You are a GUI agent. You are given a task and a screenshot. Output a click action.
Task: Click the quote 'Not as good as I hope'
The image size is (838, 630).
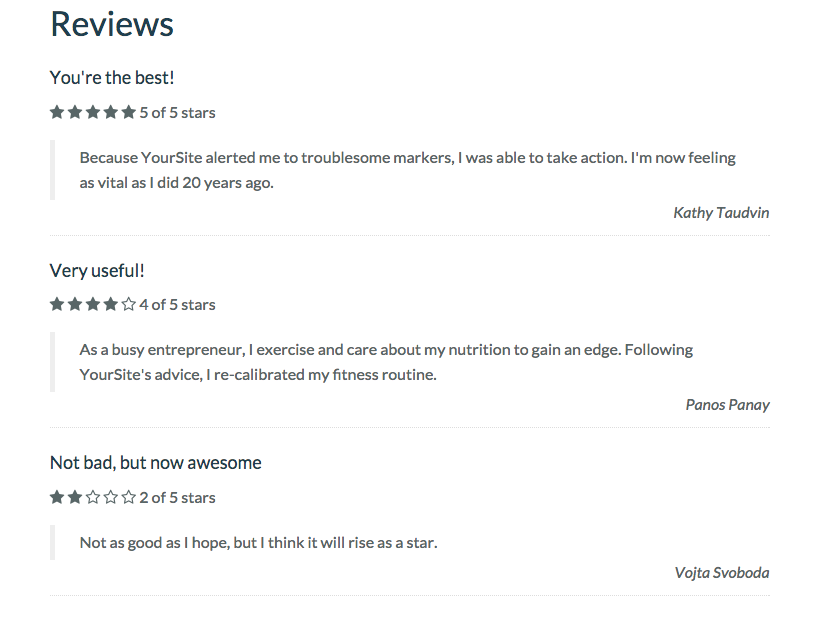259,543
